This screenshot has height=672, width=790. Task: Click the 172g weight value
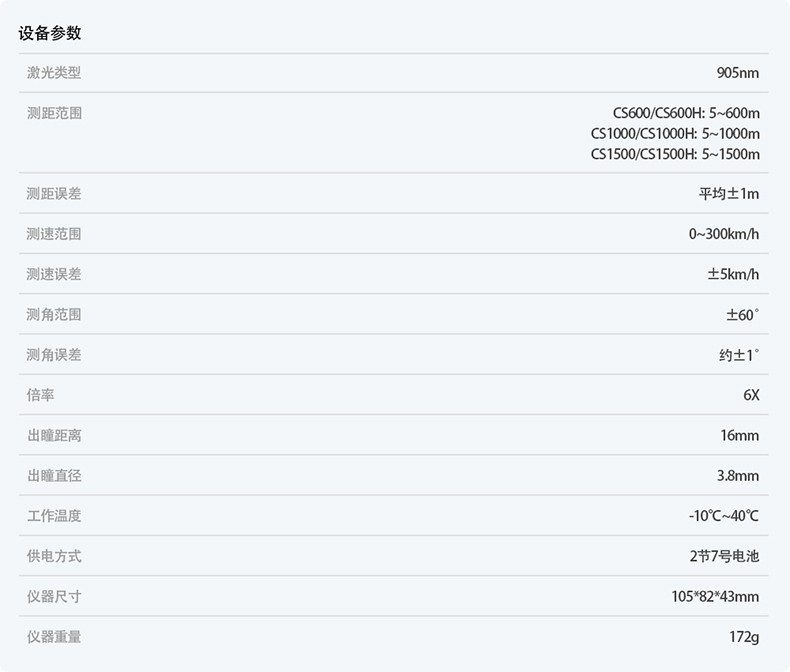(744, 637)
